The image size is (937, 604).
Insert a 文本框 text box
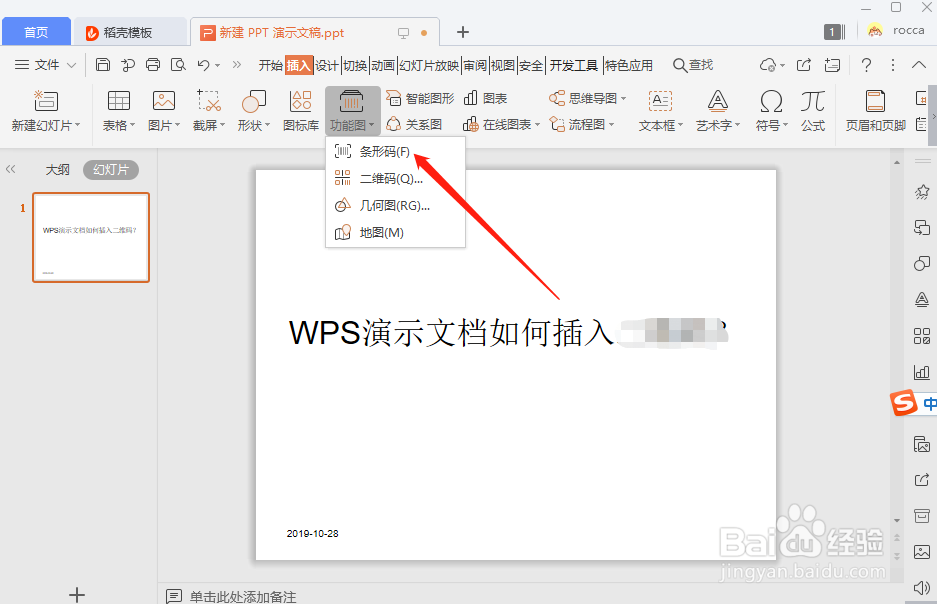click(660, 111)
